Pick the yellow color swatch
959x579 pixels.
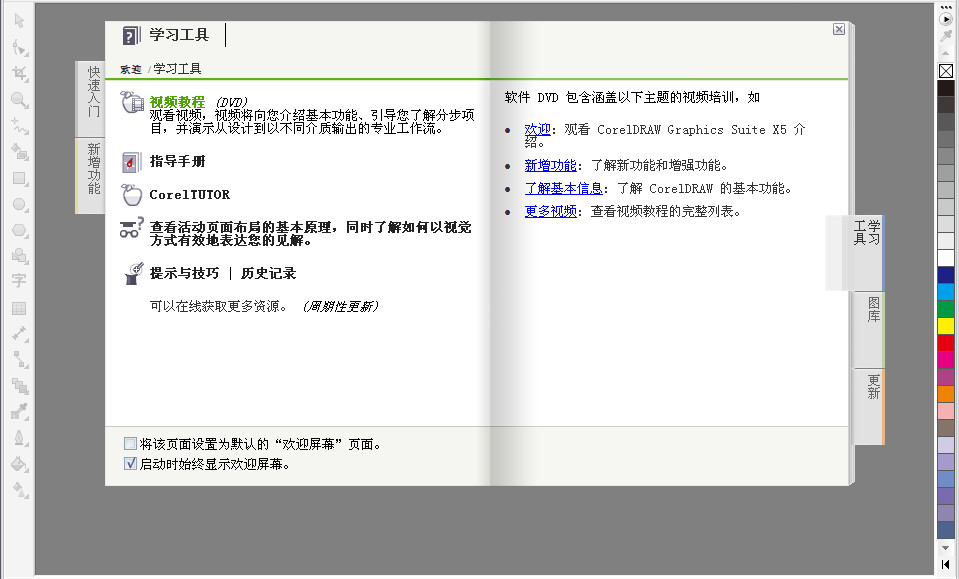click(946, 325)
